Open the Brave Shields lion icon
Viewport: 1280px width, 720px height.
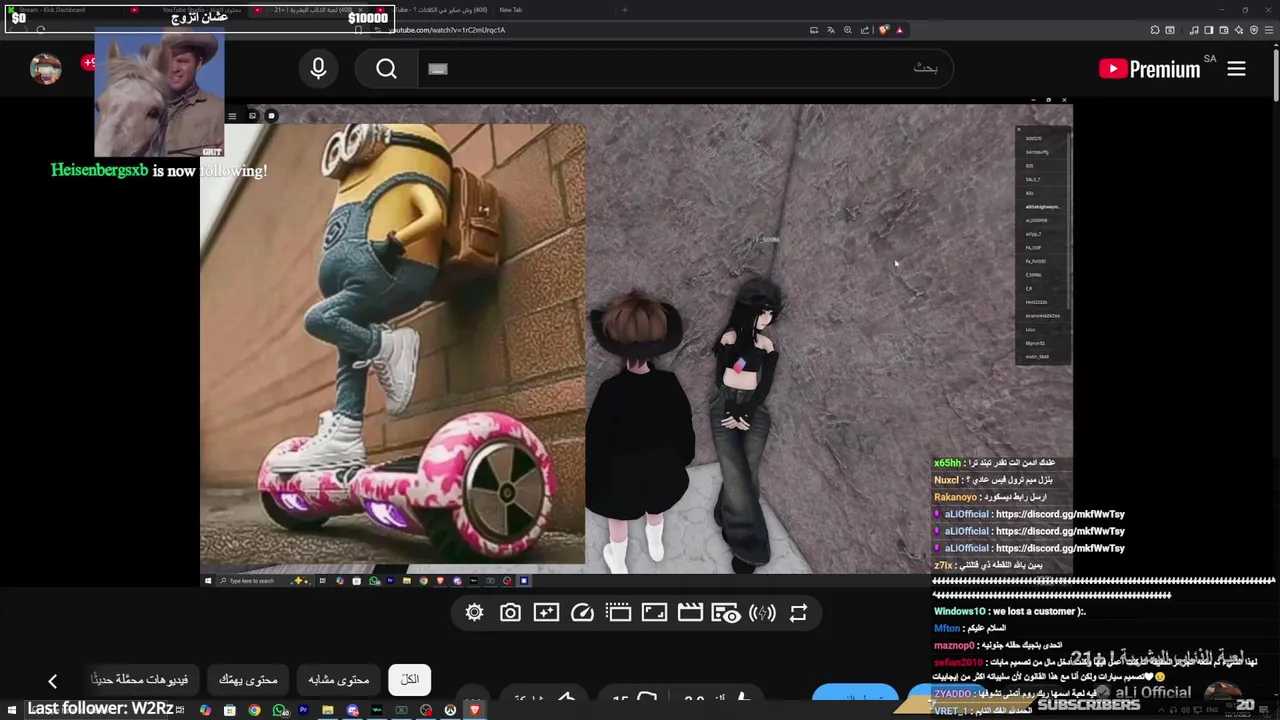click(x=884, y=30)
